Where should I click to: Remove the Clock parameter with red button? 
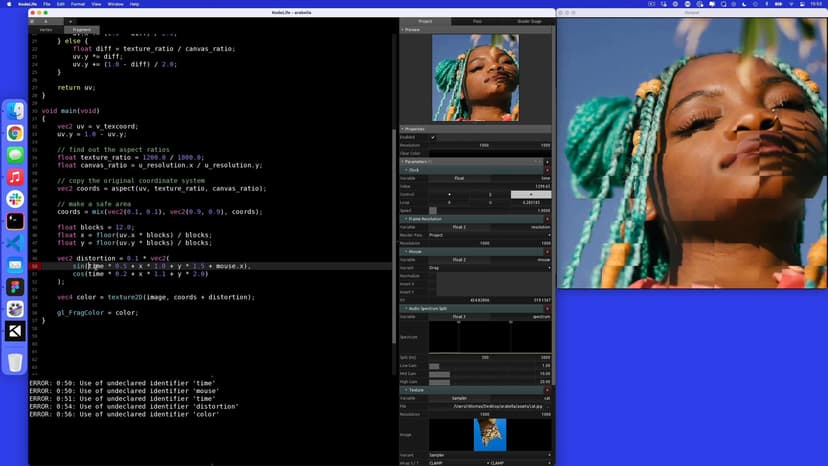click(x=547, y=170)
